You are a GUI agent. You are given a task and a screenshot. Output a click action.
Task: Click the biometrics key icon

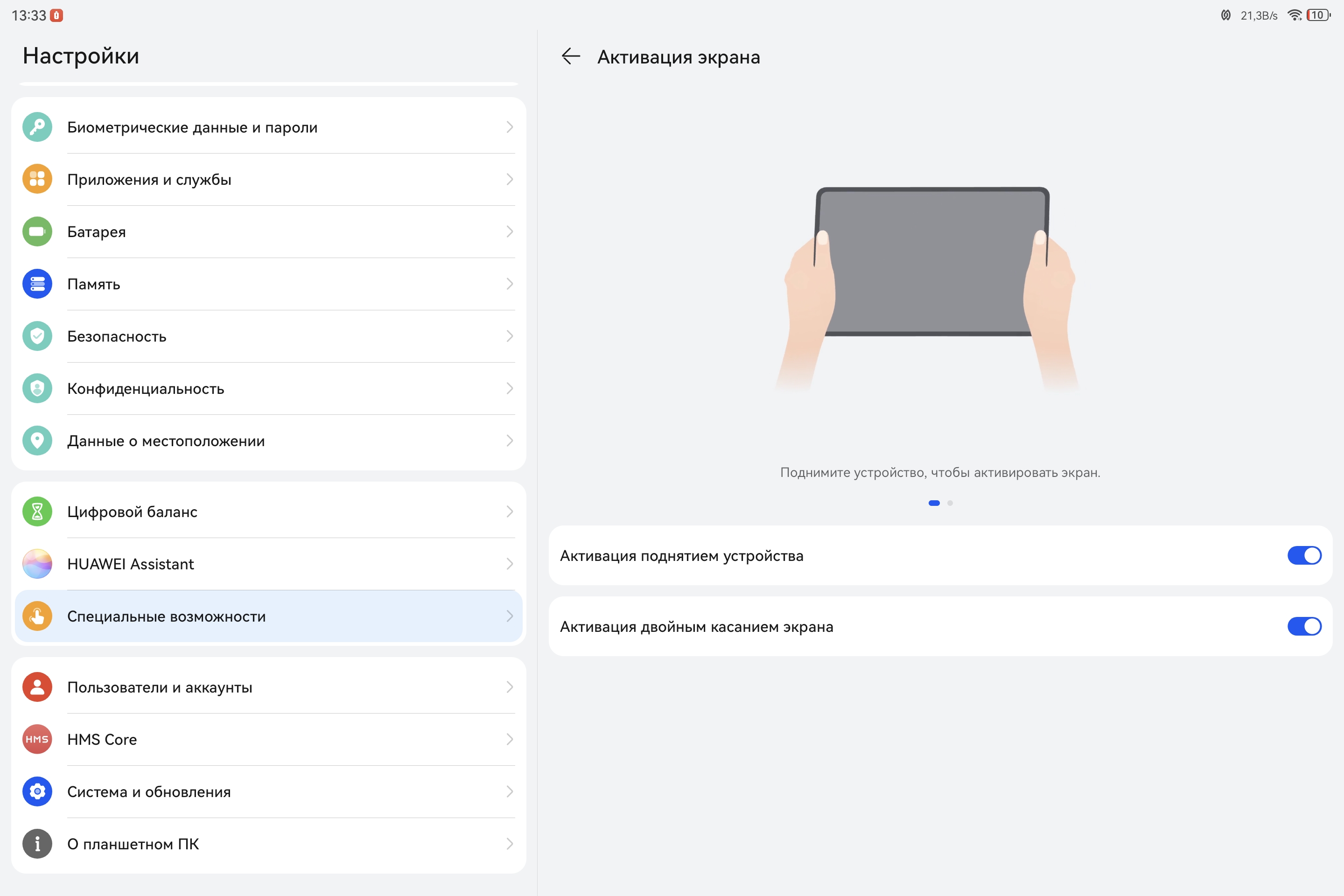tap(37, 127)
